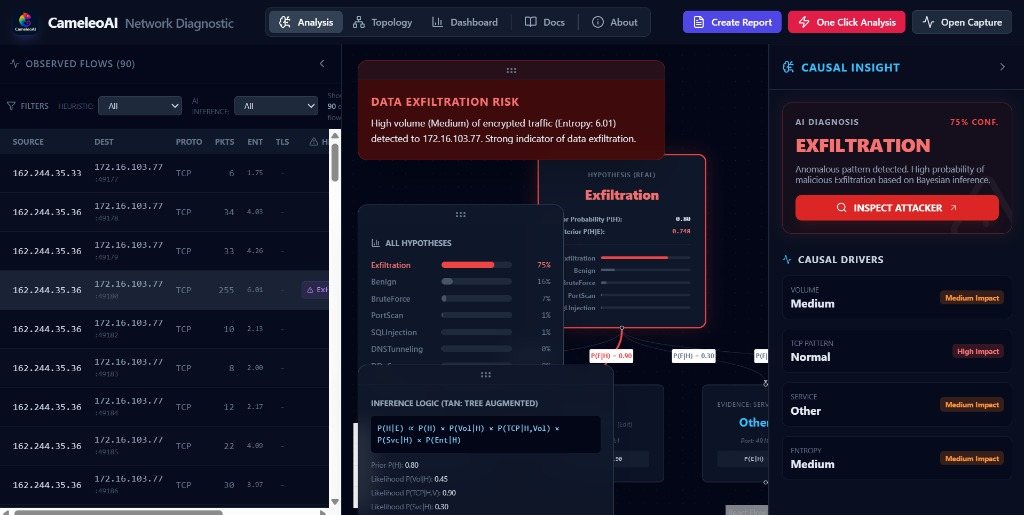
Task: Click the TCP Pattern Normal driver card
Action: [897, 351]
